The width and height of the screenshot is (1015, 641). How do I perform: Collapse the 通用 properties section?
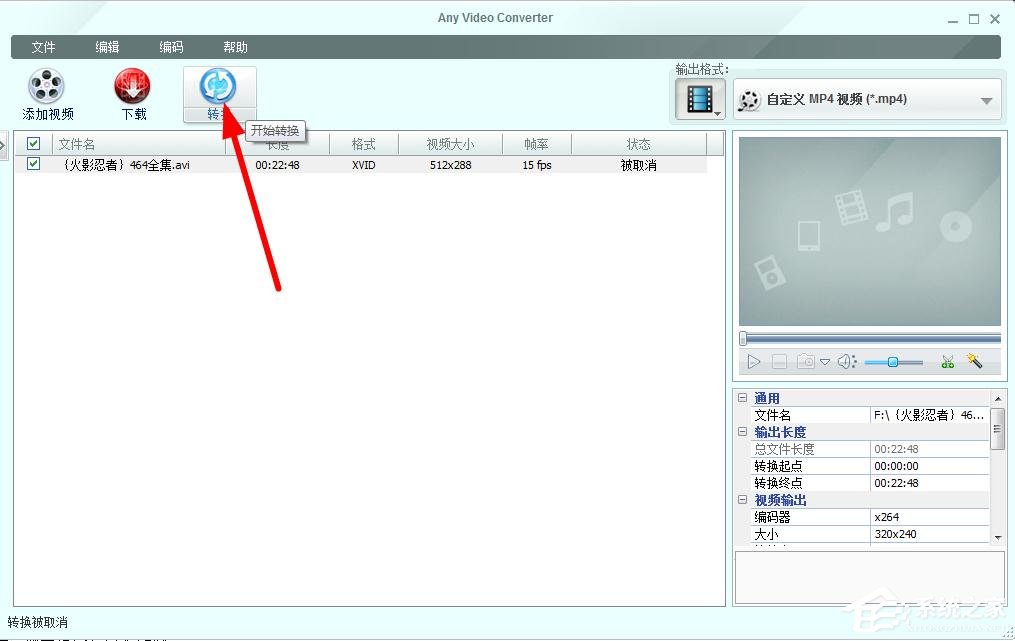(741, 397)
